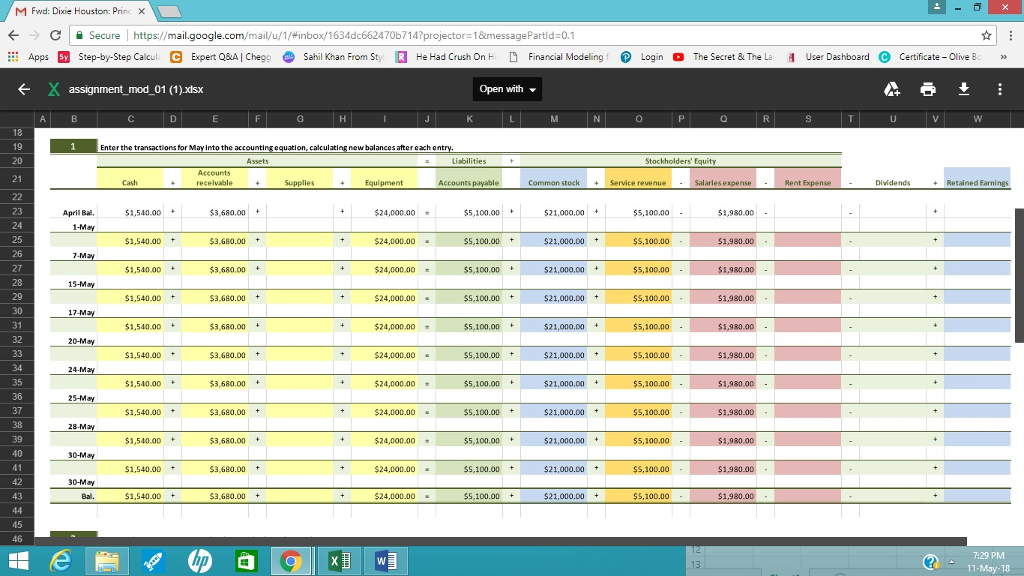Click the horizontal scrollbar at bottom
The height and width of the screenshot is (576, 1024).
coord(500,541)
